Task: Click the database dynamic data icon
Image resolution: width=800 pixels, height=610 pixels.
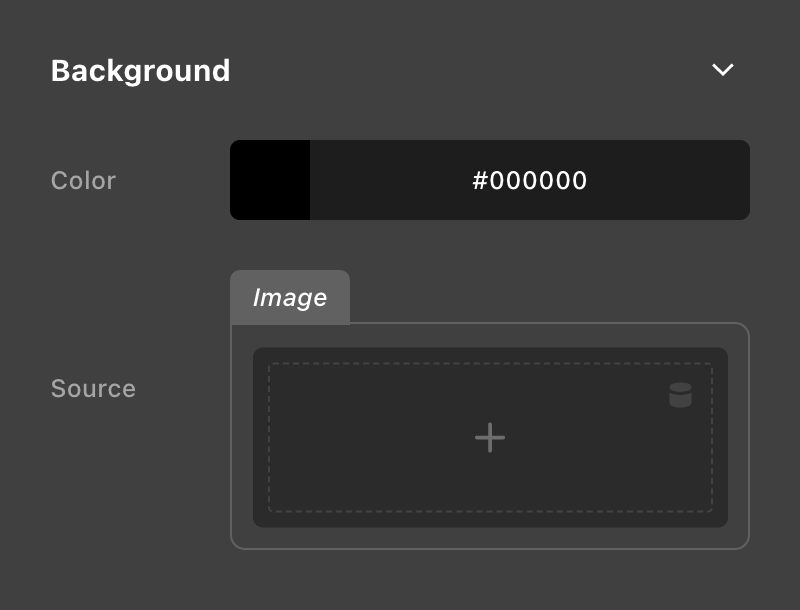Action: (680, 395)
